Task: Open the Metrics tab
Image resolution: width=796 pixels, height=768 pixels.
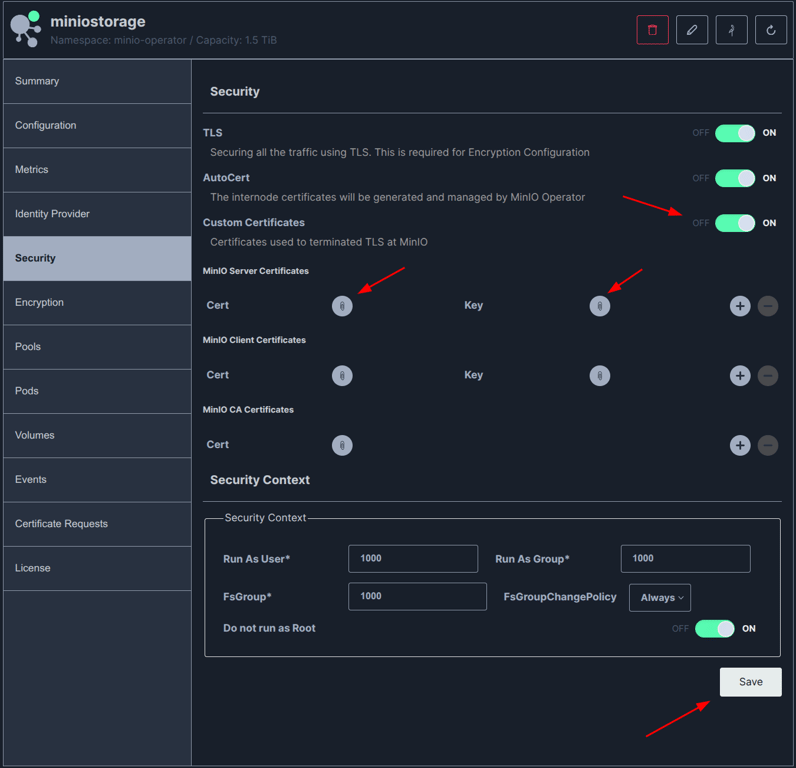Action: point(97,170)
